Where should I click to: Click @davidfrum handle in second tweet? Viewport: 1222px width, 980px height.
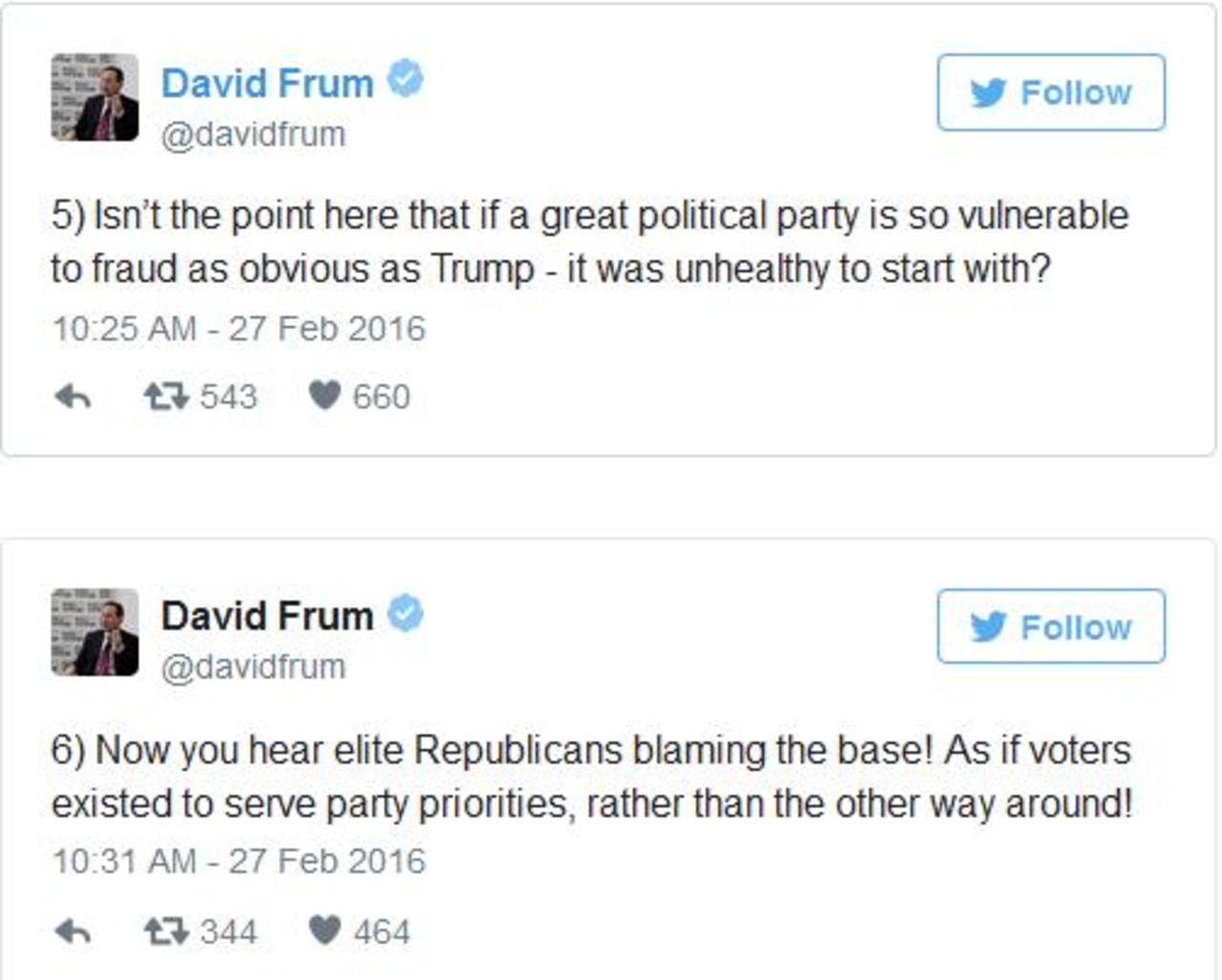click(x=253, y=667)
